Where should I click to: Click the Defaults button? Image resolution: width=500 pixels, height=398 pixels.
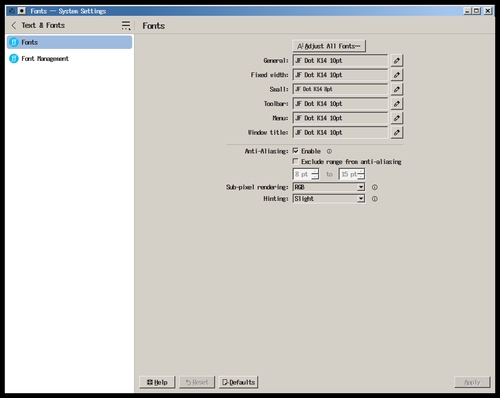click(x=239, y=382)
